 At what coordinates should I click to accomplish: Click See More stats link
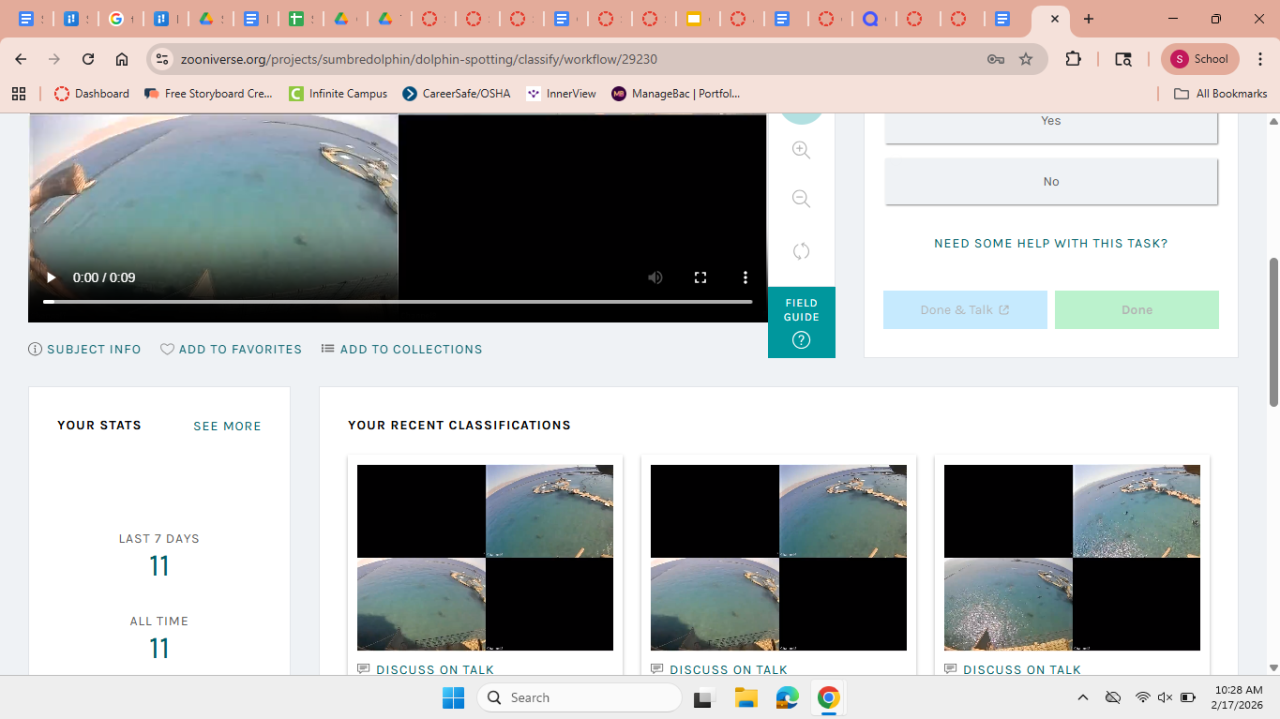[x=227, y=426]
